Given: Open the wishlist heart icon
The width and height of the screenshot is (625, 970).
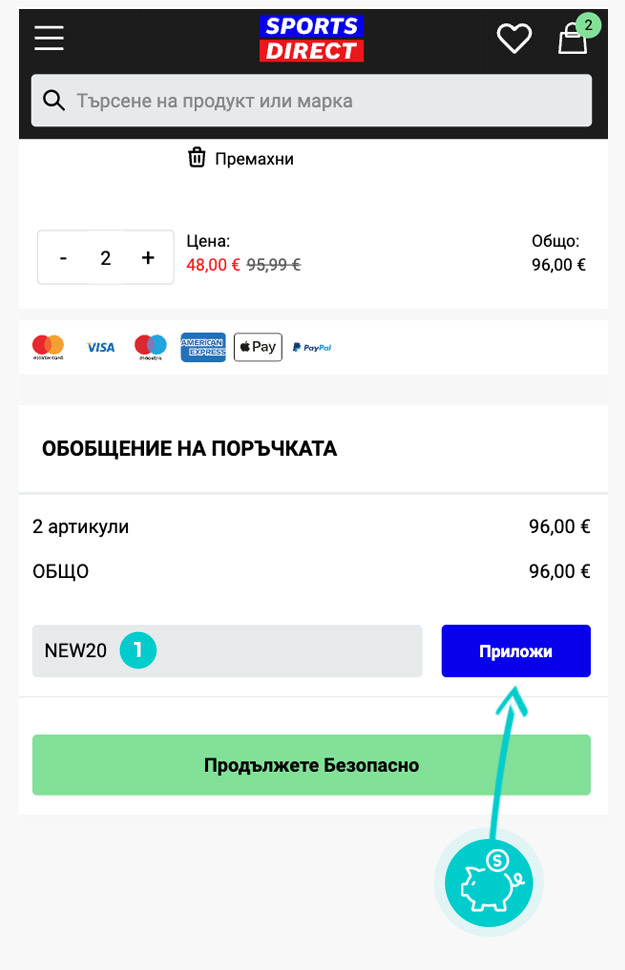Looking at the screenshot, I should pyautogui.click(x=514, y=39).
